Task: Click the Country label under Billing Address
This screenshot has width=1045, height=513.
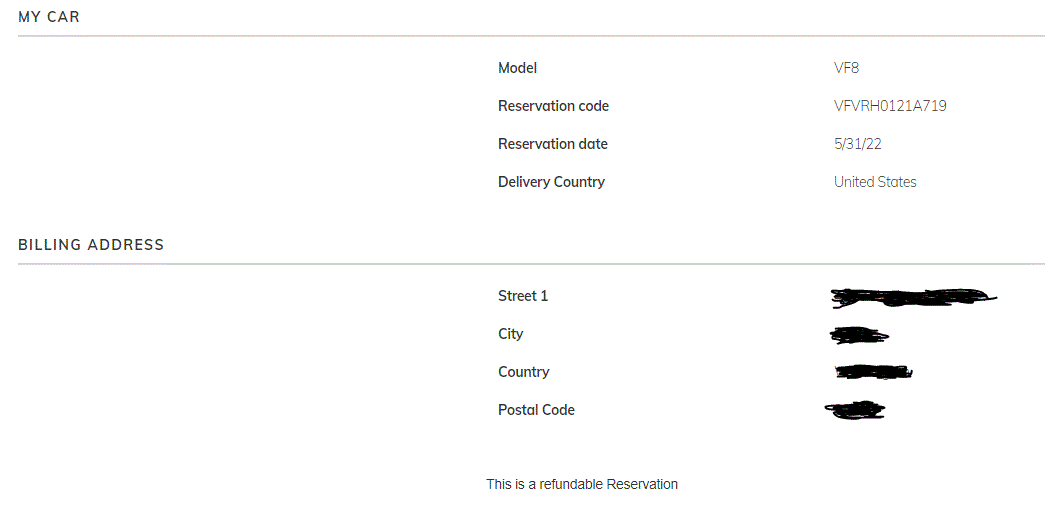Action: pyautogui.click(x=523, y=372)
